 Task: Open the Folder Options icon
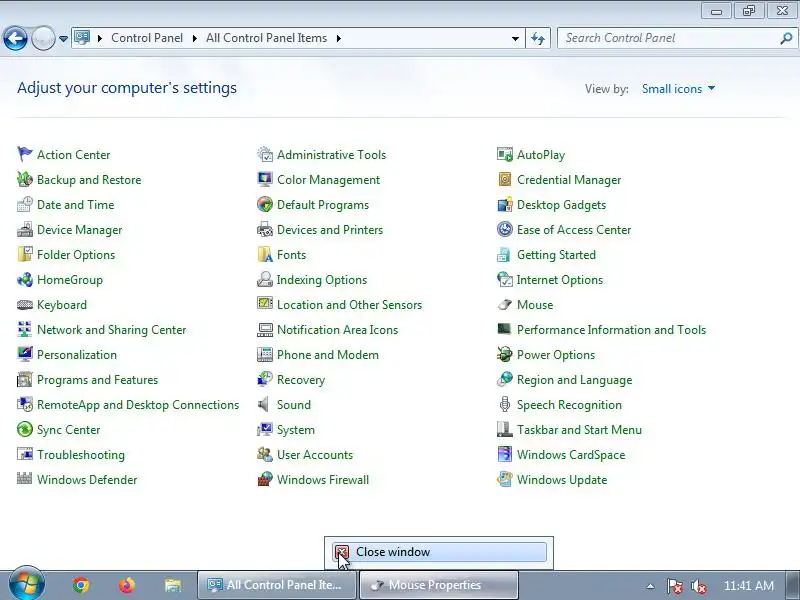pos(24,254)
